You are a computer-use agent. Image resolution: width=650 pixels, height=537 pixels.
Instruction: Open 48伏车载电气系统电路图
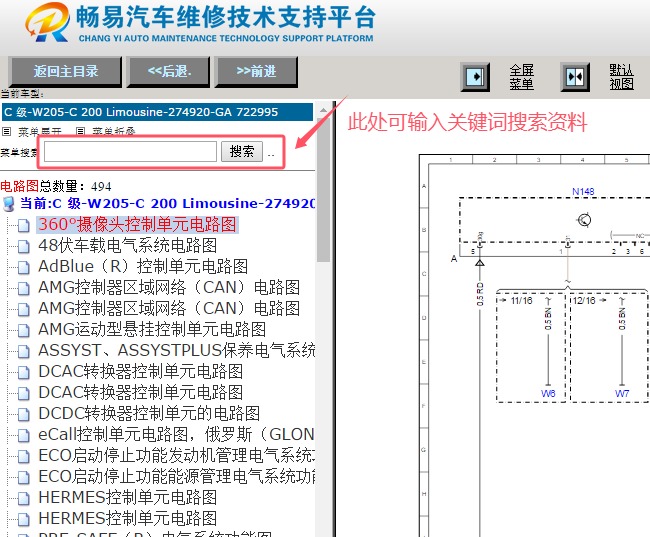(128, 245)
